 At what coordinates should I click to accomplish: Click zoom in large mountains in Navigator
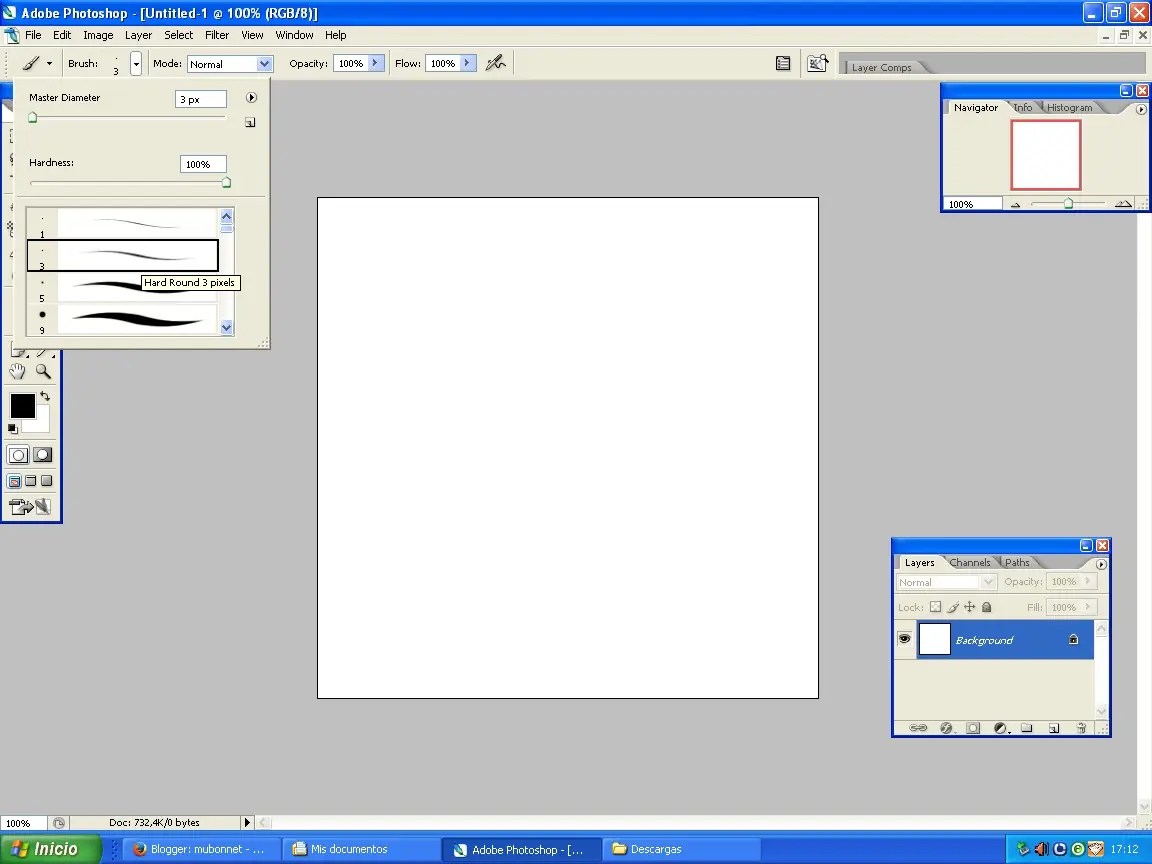(1123, 204)
